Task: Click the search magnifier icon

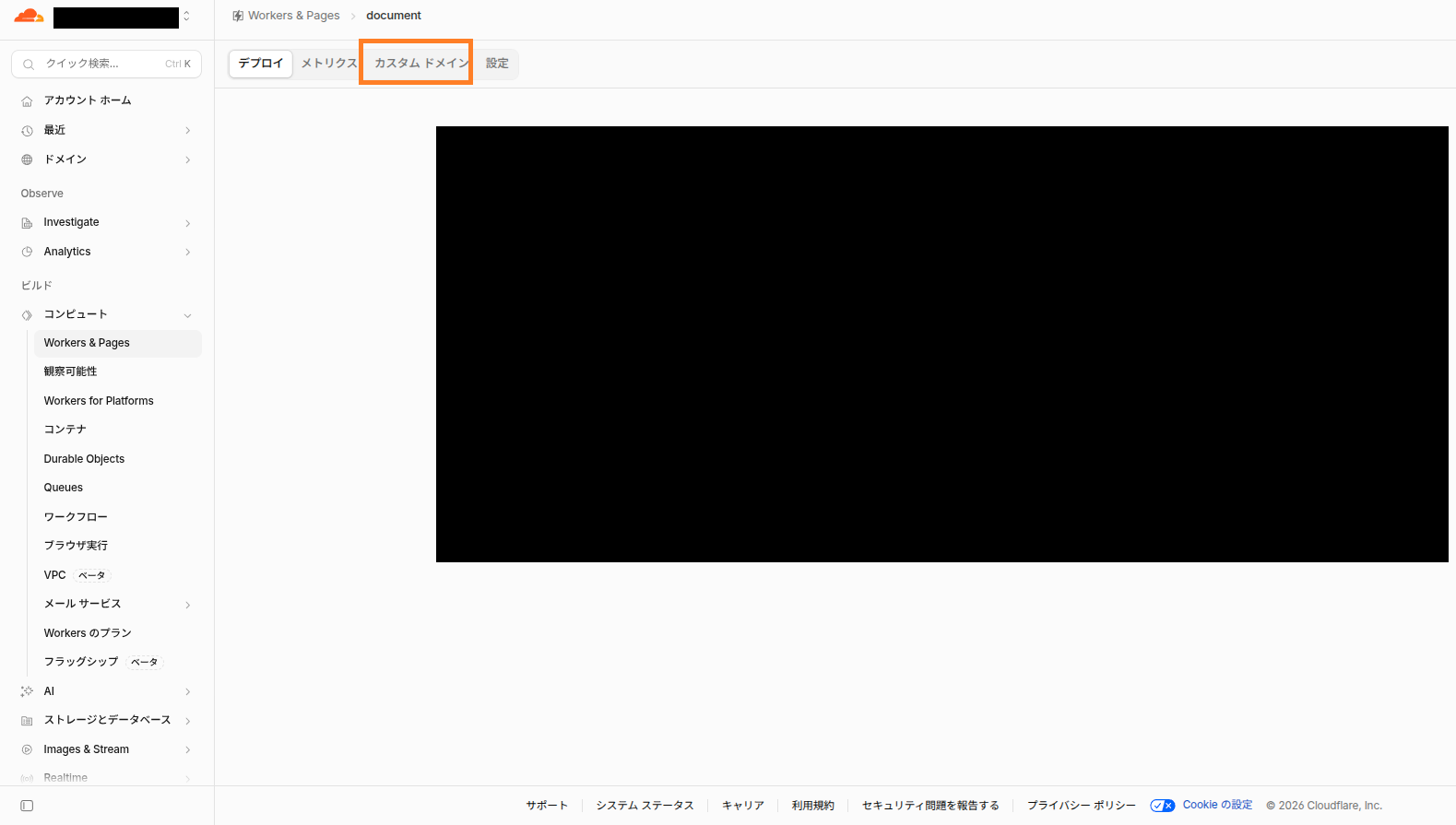Action: coord(29,65)
